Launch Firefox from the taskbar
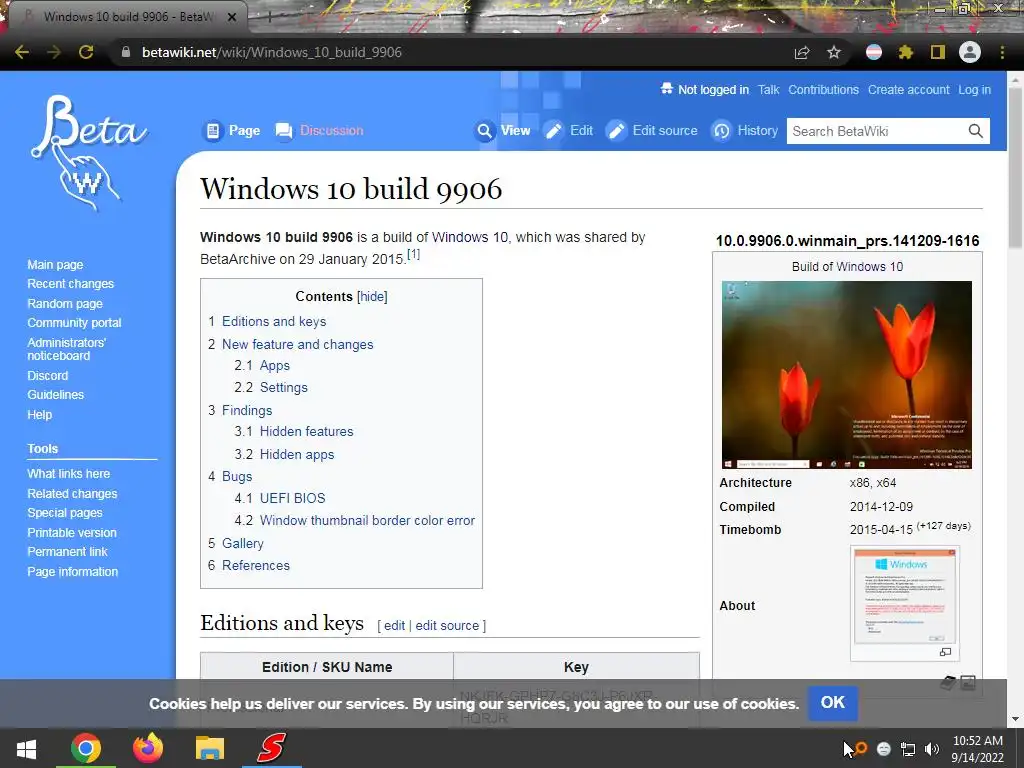The width and height of the screenshot is (1024, 768). pyautogui.click(x=148, y=748)
